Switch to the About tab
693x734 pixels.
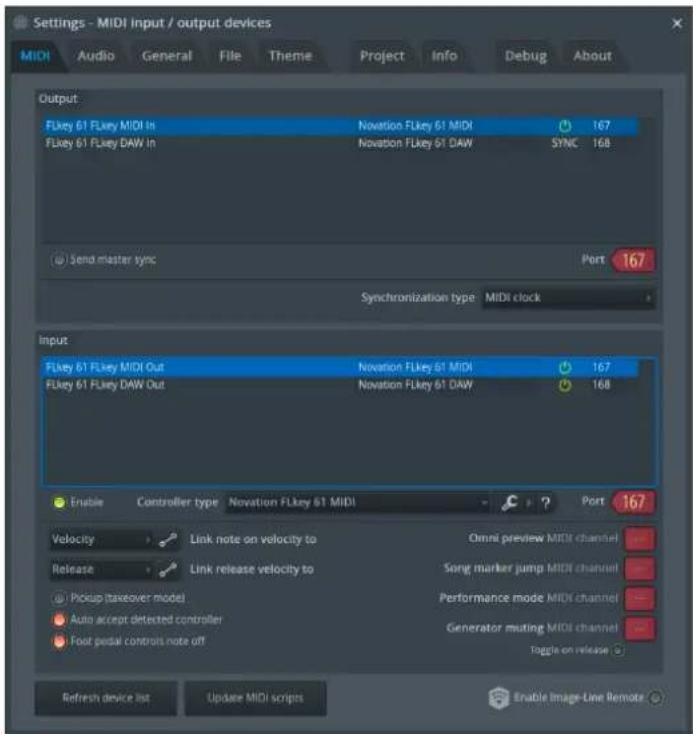(593, 56)
